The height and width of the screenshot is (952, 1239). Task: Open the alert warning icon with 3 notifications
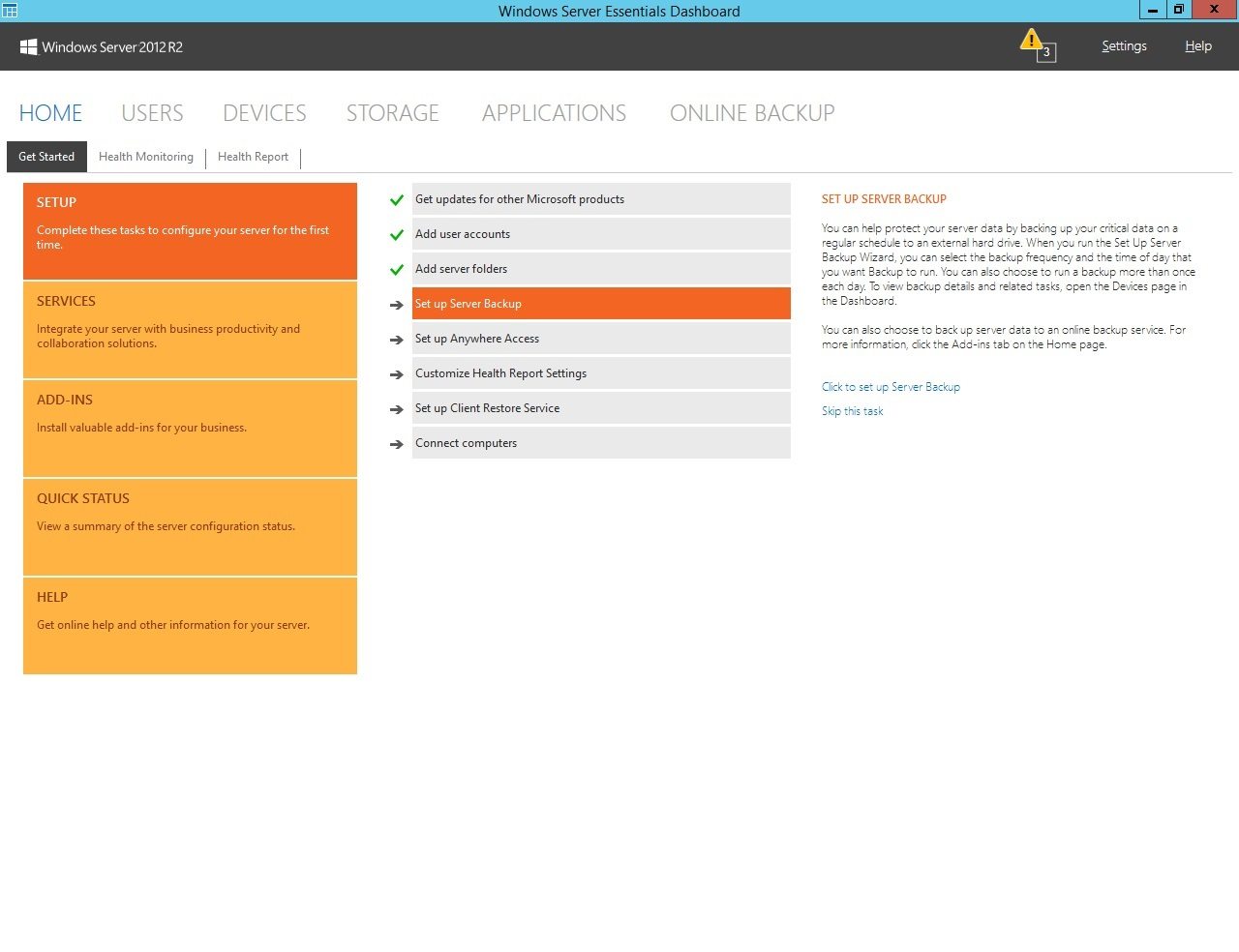click(1037, 45)
